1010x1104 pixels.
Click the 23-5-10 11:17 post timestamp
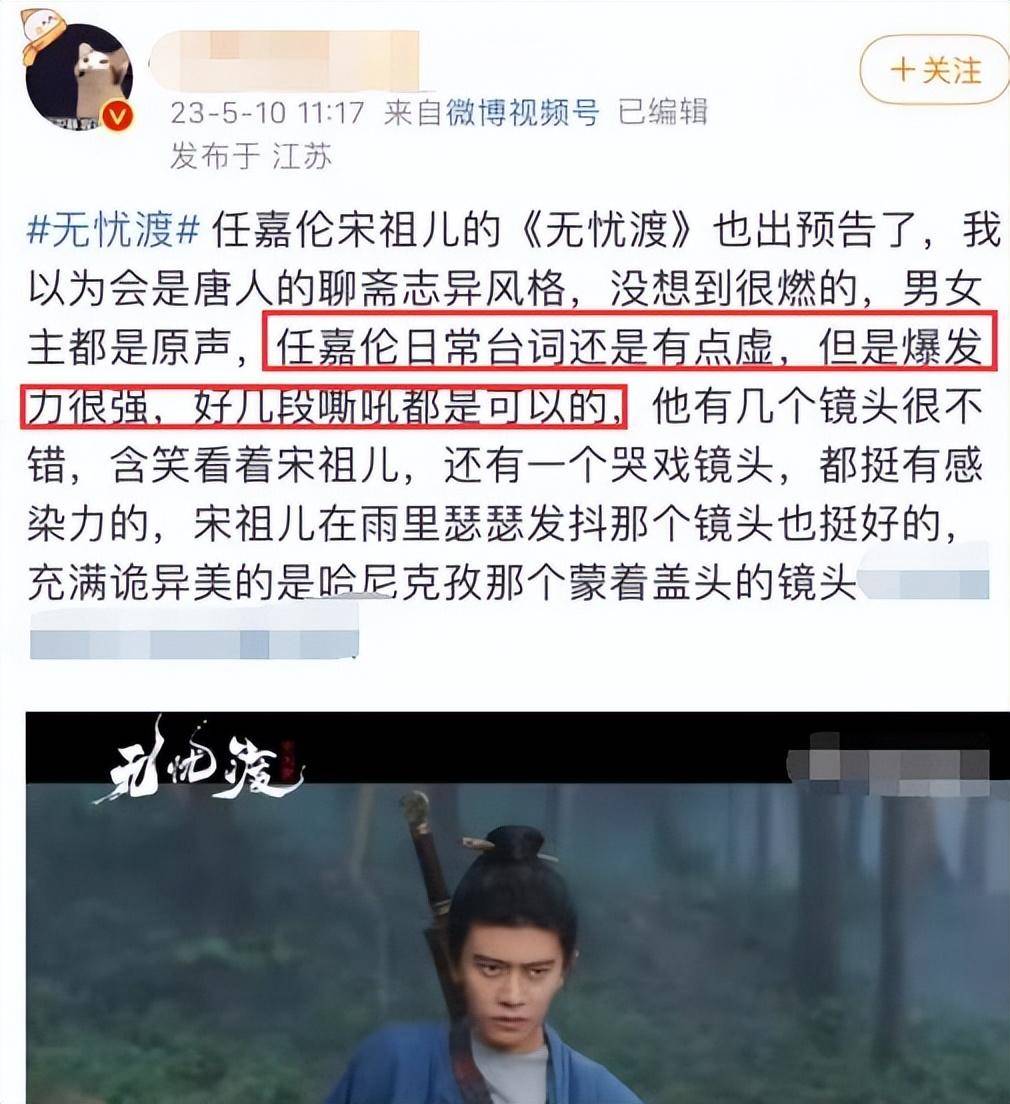coord(267,113)
